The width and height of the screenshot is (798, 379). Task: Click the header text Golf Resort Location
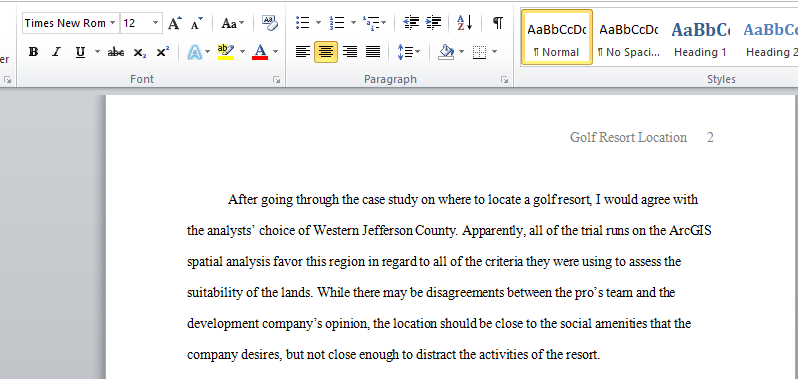(x=628, y=137)
